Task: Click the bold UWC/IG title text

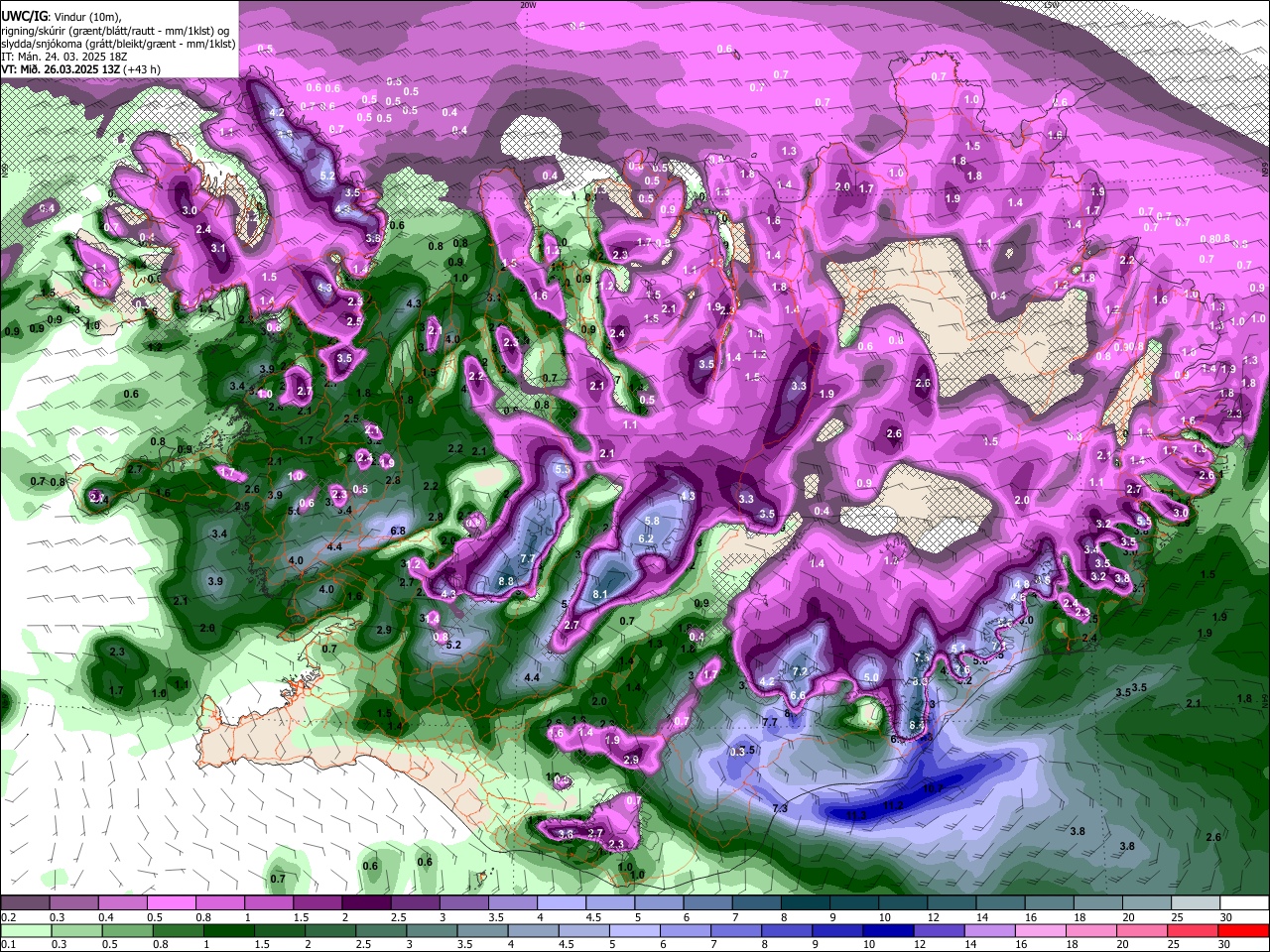Action: coord(23,15)
